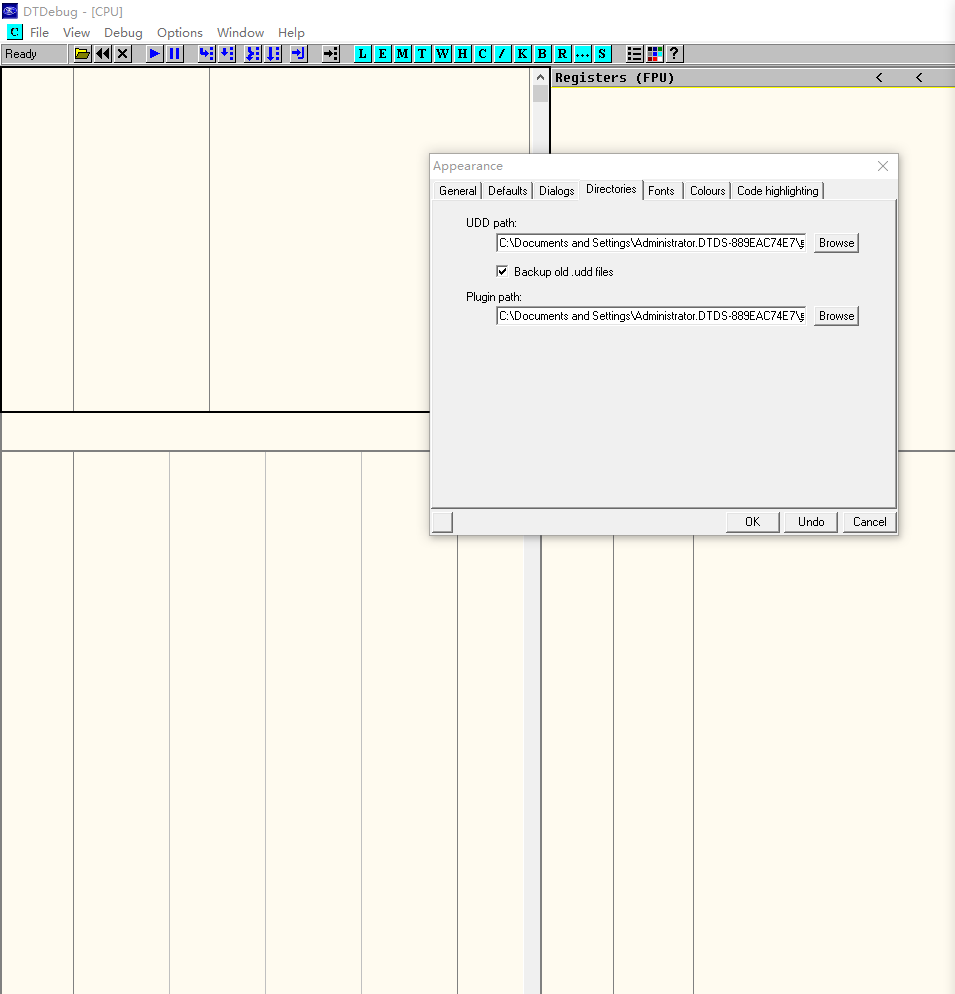The width and height of the screenshot is (955, 994).
Task: Open the Debug menu
Action: click(x=123, y=32)
